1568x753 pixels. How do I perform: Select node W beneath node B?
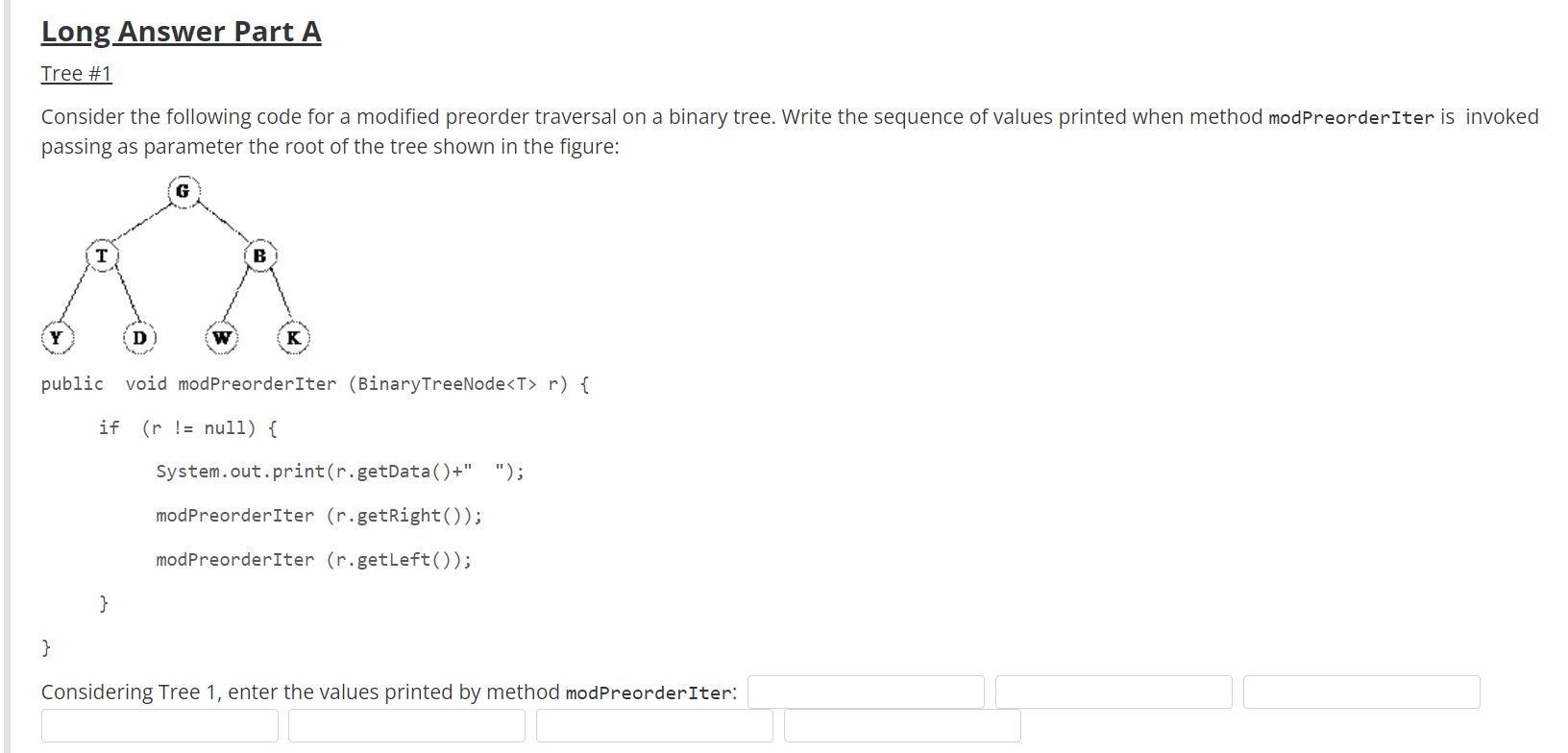222,337
